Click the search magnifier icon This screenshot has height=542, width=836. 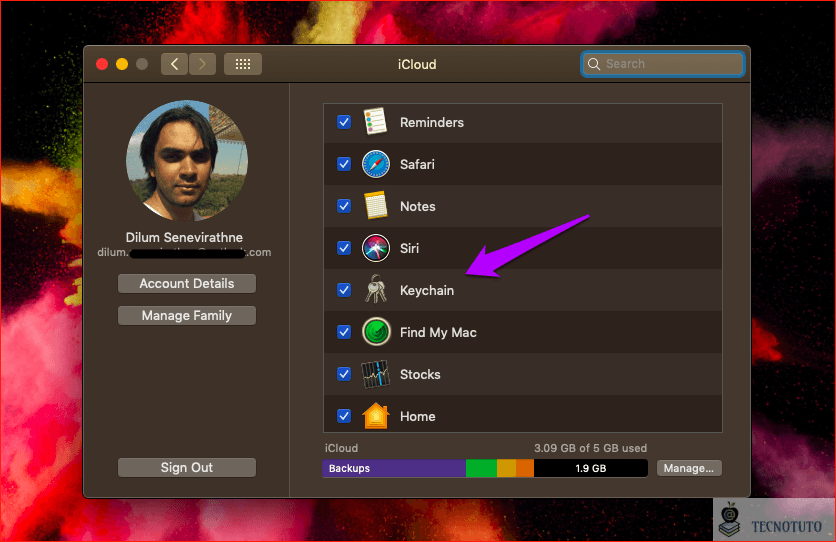(x=594, y=64)
